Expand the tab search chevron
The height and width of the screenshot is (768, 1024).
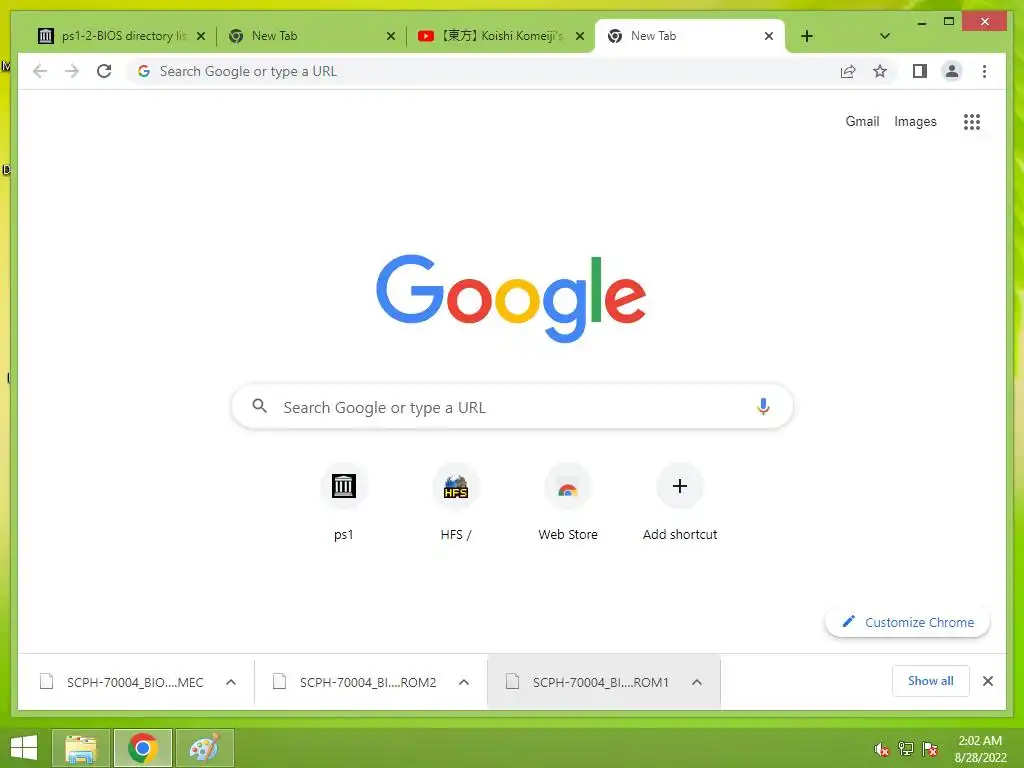[884, 36]
